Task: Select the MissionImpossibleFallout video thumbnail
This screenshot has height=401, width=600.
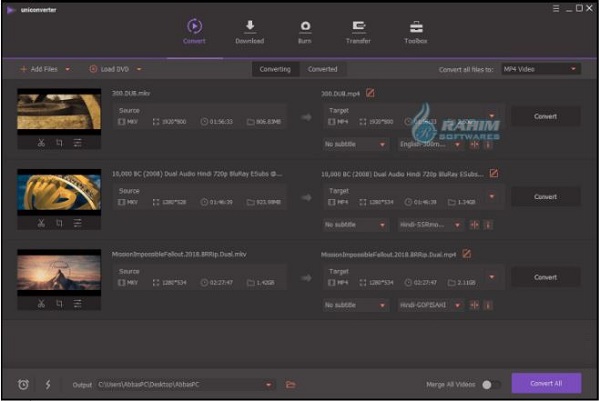Action: (59, 272)
